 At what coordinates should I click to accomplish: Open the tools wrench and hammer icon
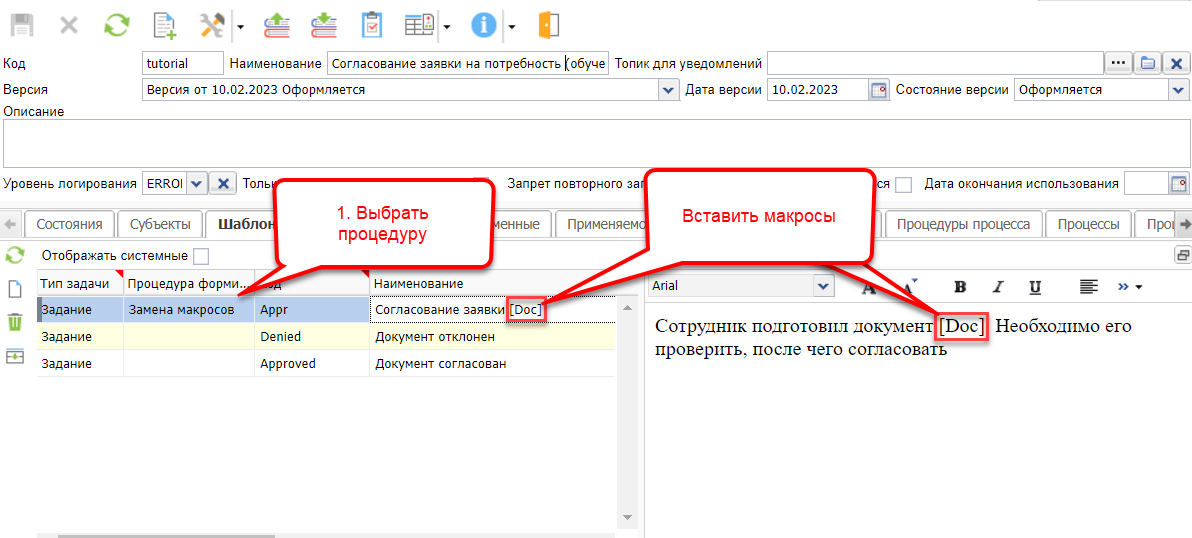coord(212,25)
